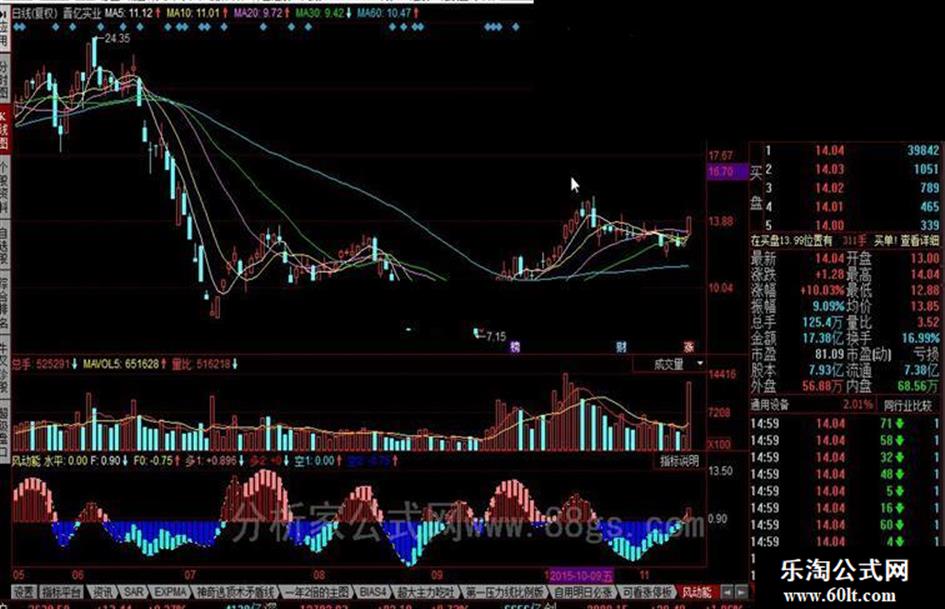The image size is (945, 609).
Task: Select the 14:59 trade row with volume 32
Action: pyautogui.click(x=846, y=457)
